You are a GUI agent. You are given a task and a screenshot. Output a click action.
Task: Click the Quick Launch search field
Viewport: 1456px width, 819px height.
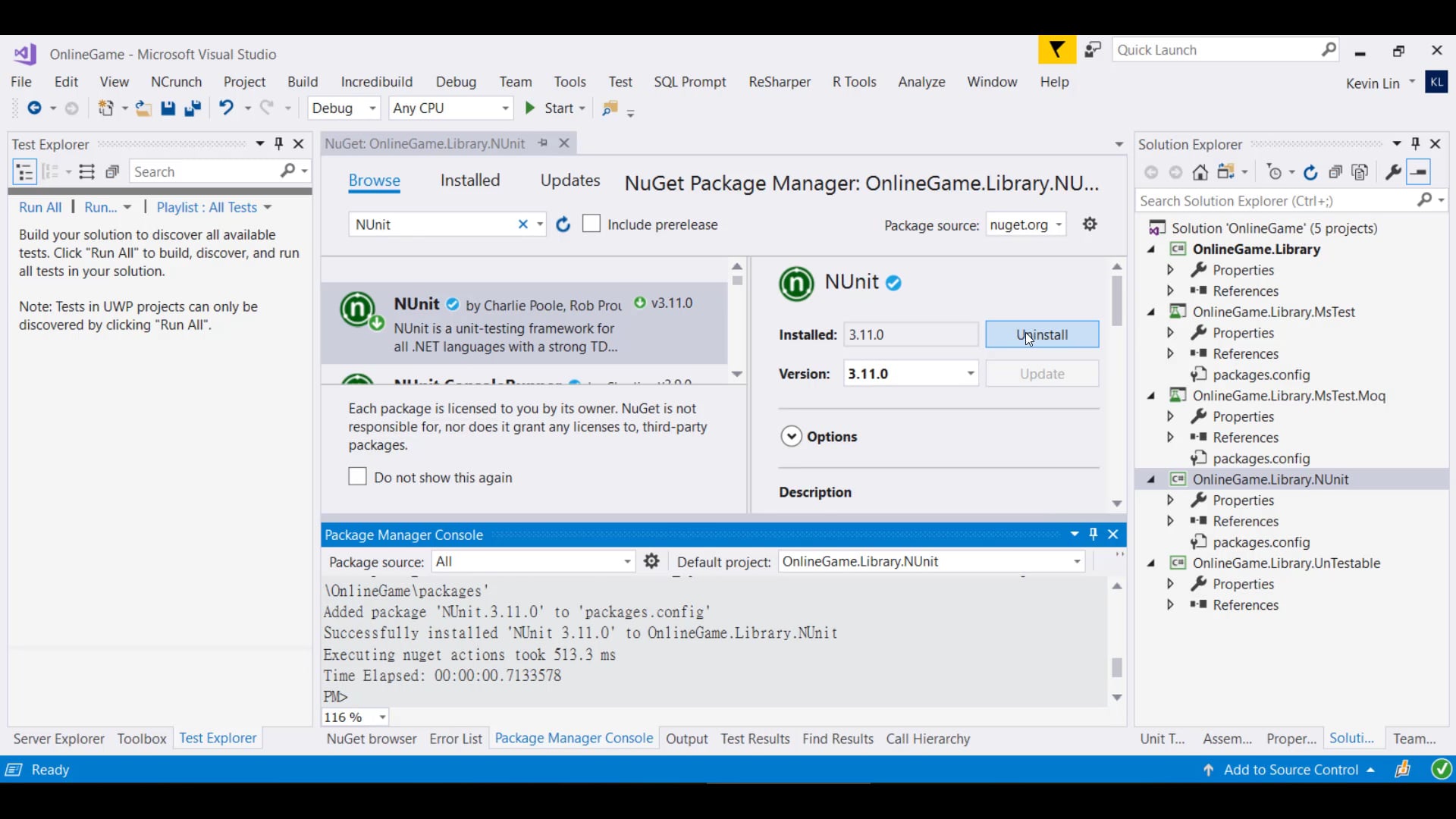1213,50
